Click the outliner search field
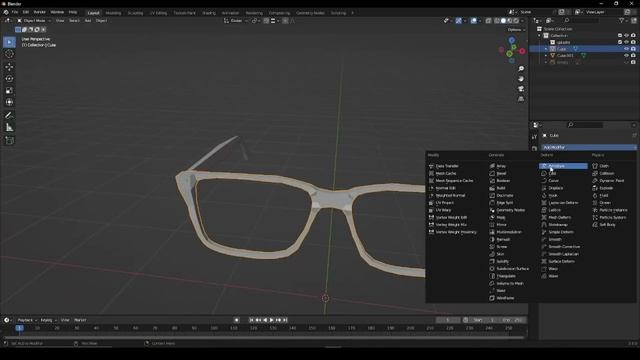The image size is (640, 360). click(x=581, y=21)
